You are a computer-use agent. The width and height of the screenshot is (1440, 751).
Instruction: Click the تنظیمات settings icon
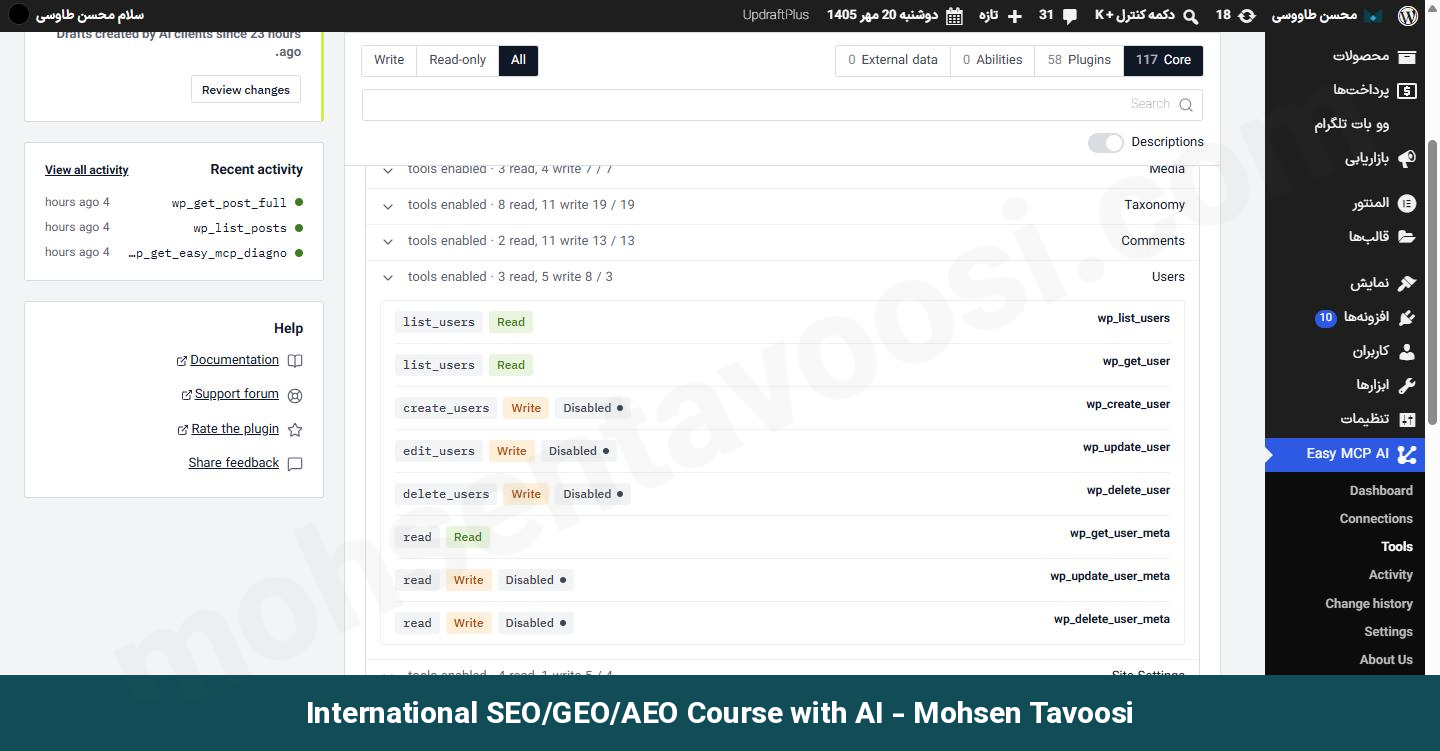click(x=1407, y=419)
